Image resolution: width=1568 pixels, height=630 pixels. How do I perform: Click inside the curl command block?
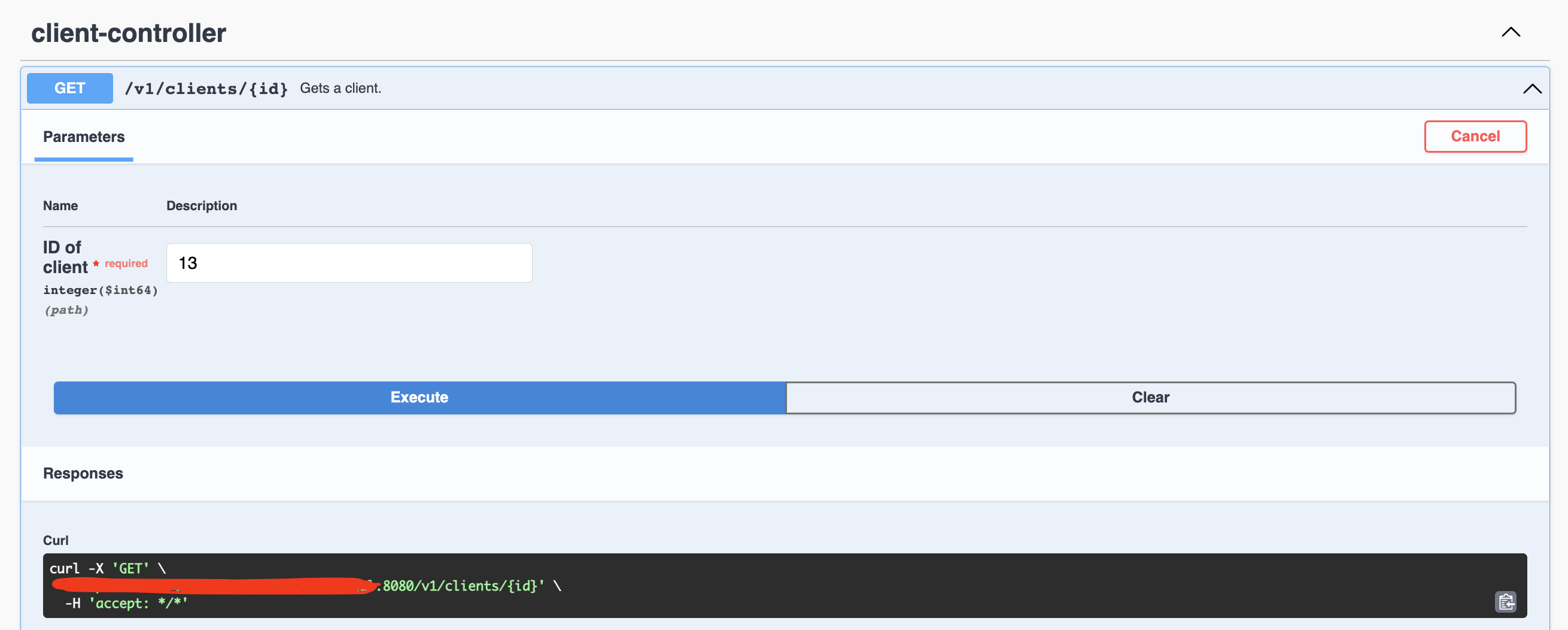pyautogui.click(x=730, y=585)
